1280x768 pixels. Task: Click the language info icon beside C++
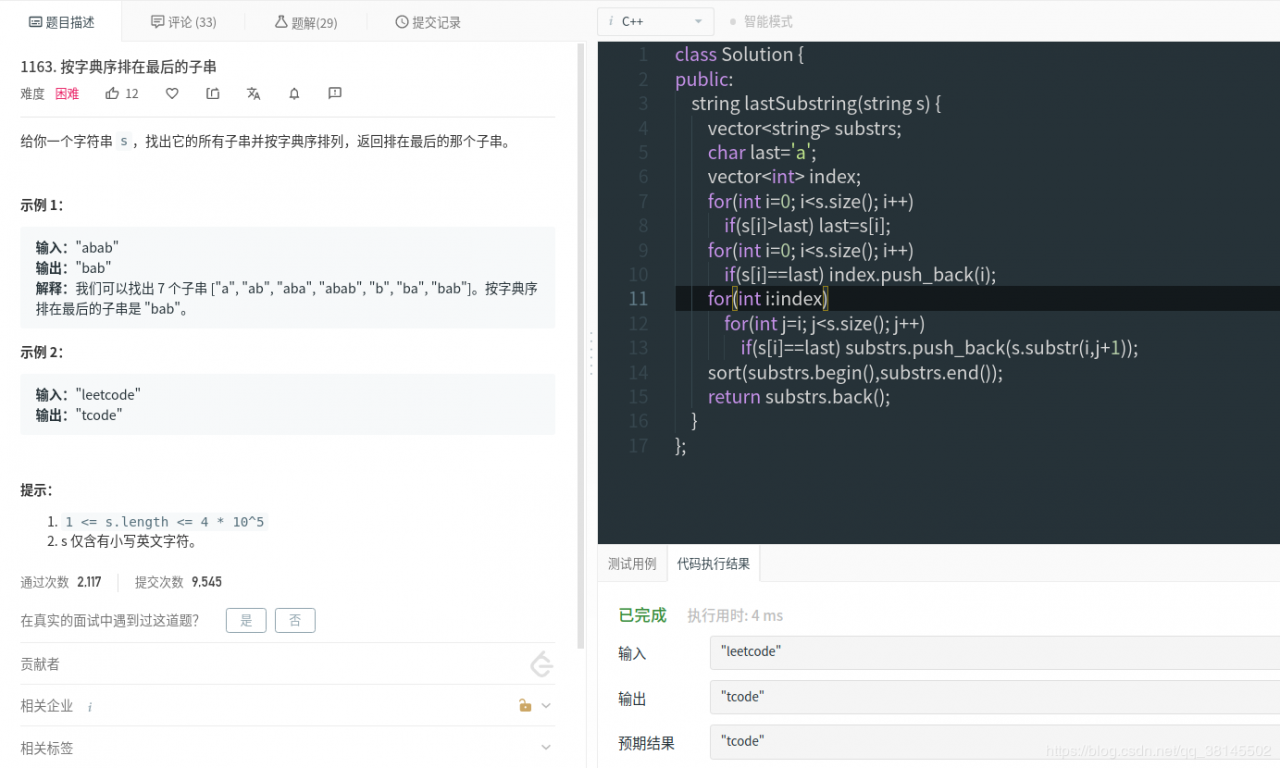coord(611,21)
